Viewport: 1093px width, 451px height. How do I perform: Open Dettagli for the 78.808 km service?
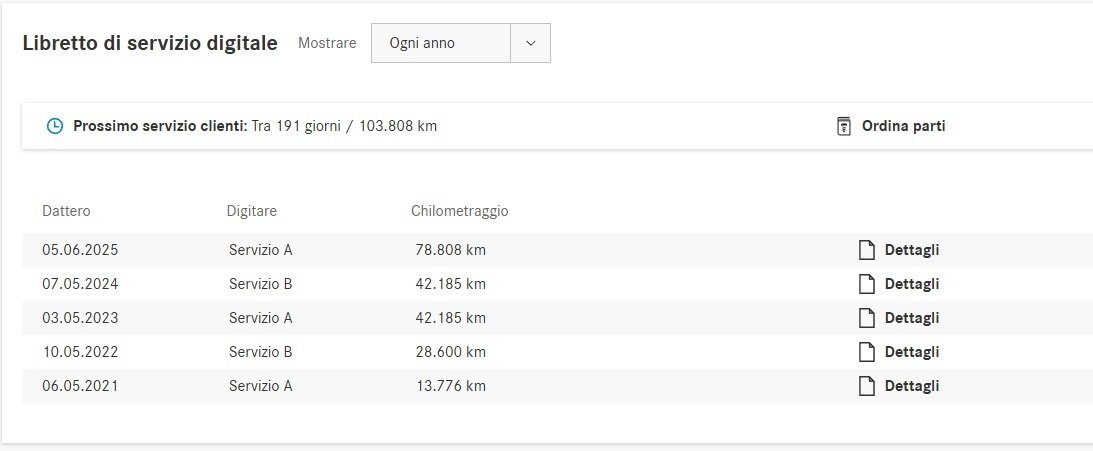911,250
